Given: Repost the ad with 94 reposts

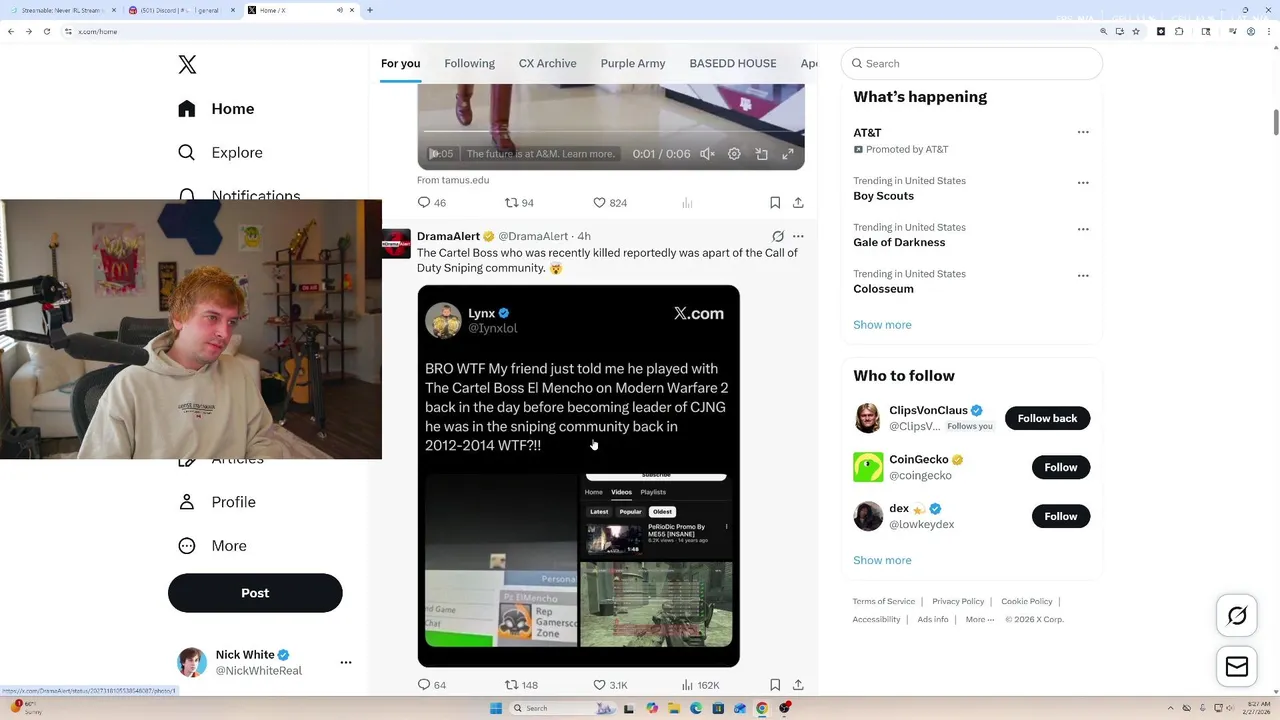Looking at the screenshot, I should point(519,202).
